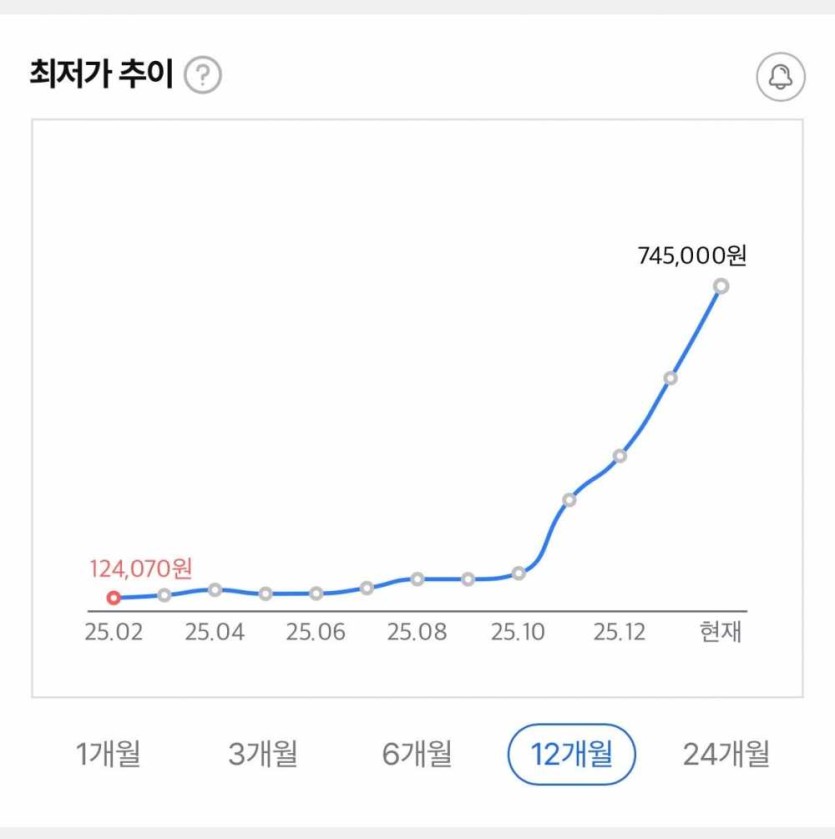The image size is (835, 839).
Task: Click the red 124,070원 lowest price label
Action: pos(140,569)
